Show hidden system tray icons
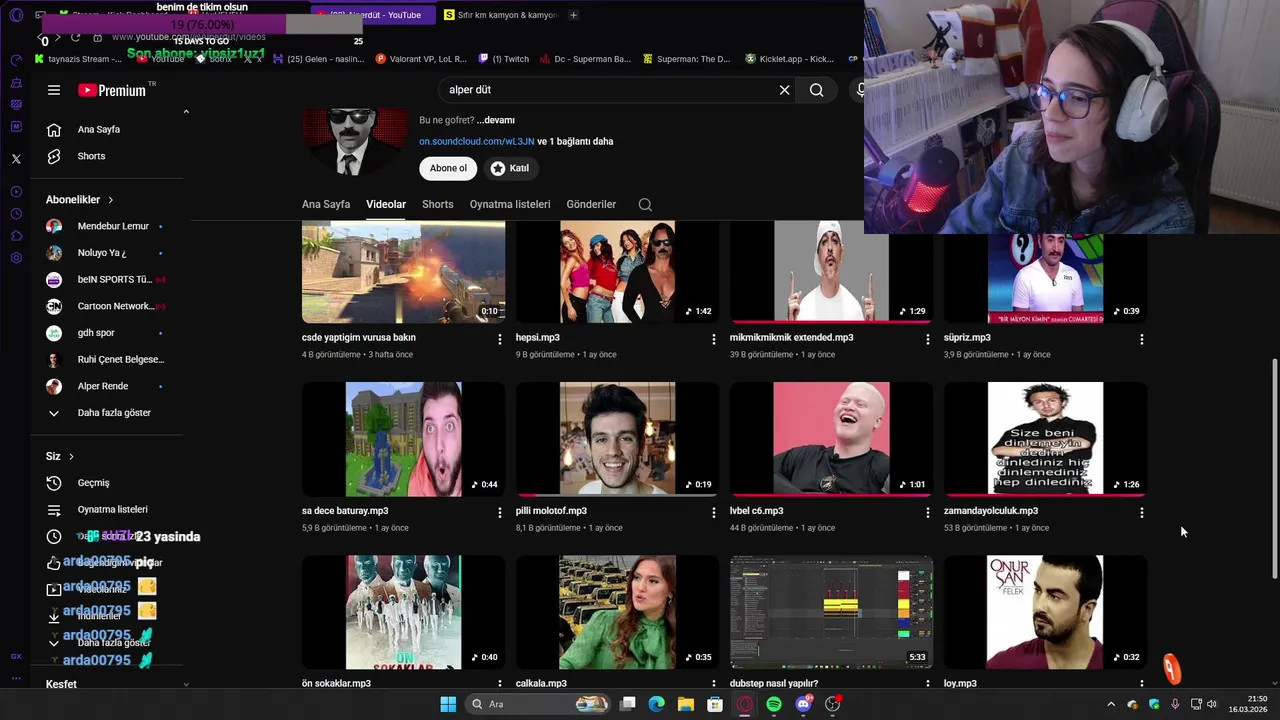The image size is (1280, 720). 1110,704
